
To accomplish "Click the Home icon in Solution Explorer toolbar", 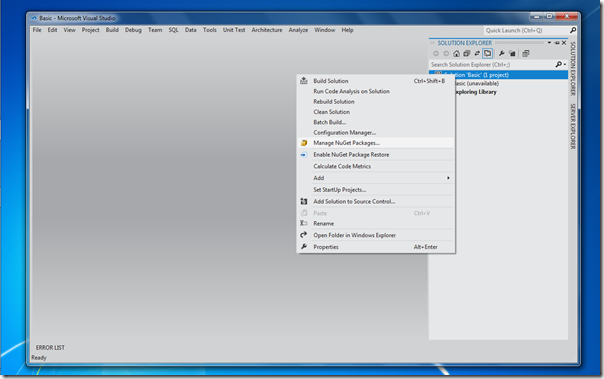I will [456, 54].
